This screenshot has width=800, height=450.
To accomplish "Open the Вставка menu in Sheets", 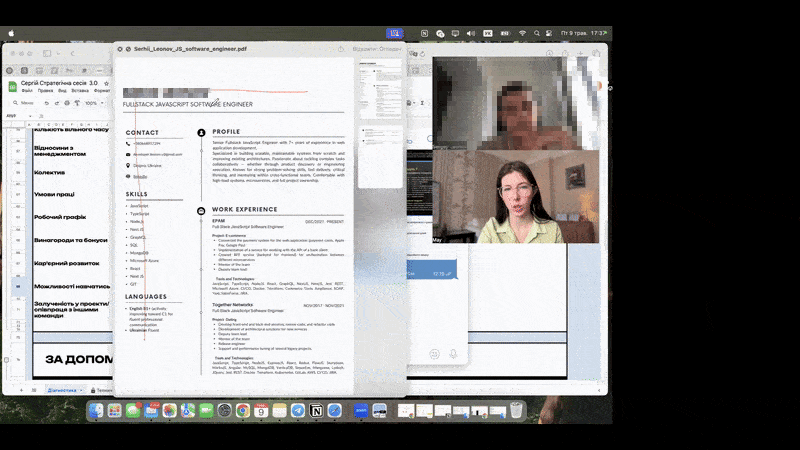I will point(76,91).
